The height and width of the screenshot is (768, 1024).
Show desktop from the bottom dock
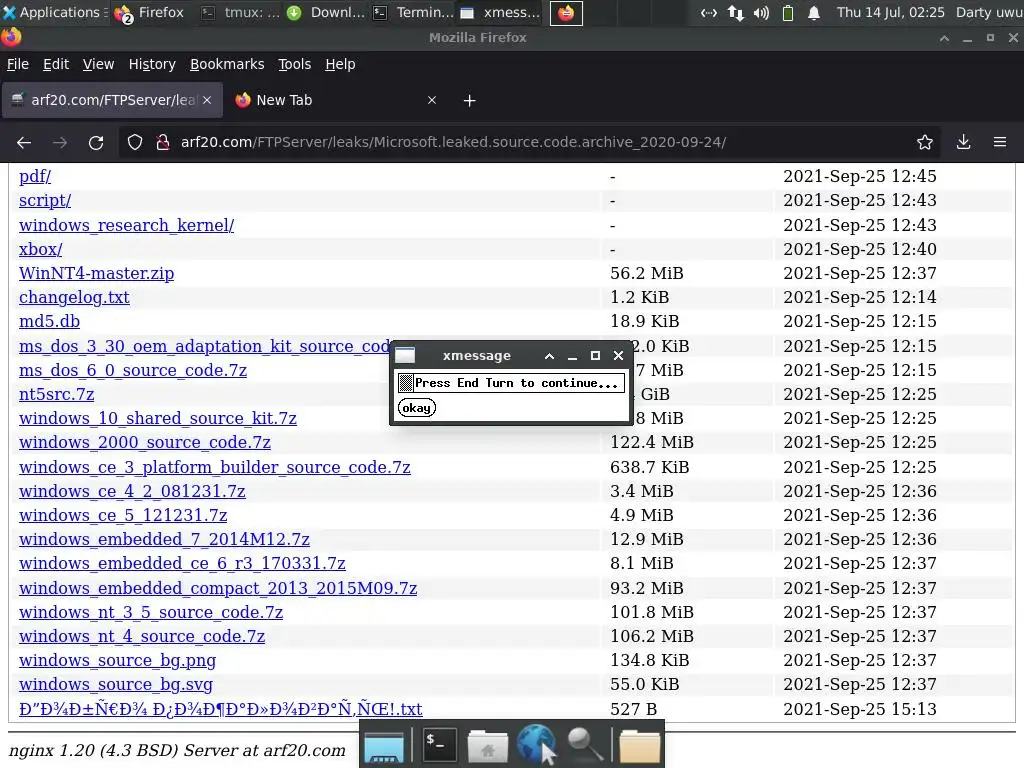pyautogui.click(x=384, y=745)
